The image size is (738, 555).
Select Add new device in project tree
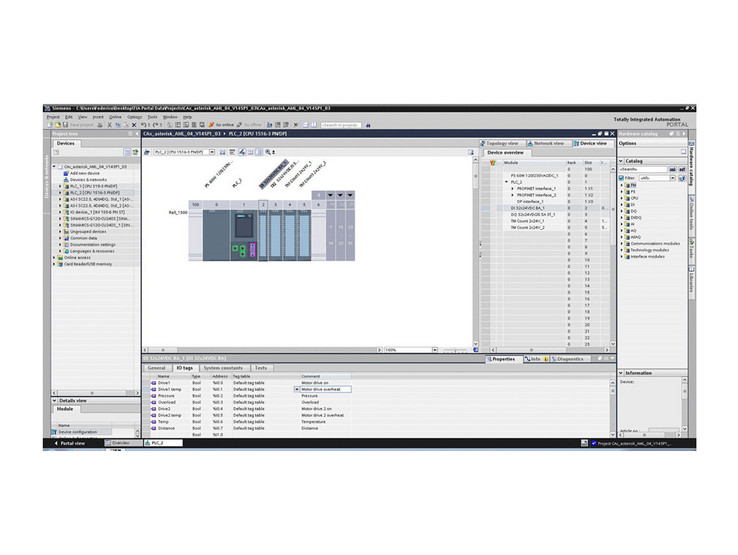tap(85, 173)
